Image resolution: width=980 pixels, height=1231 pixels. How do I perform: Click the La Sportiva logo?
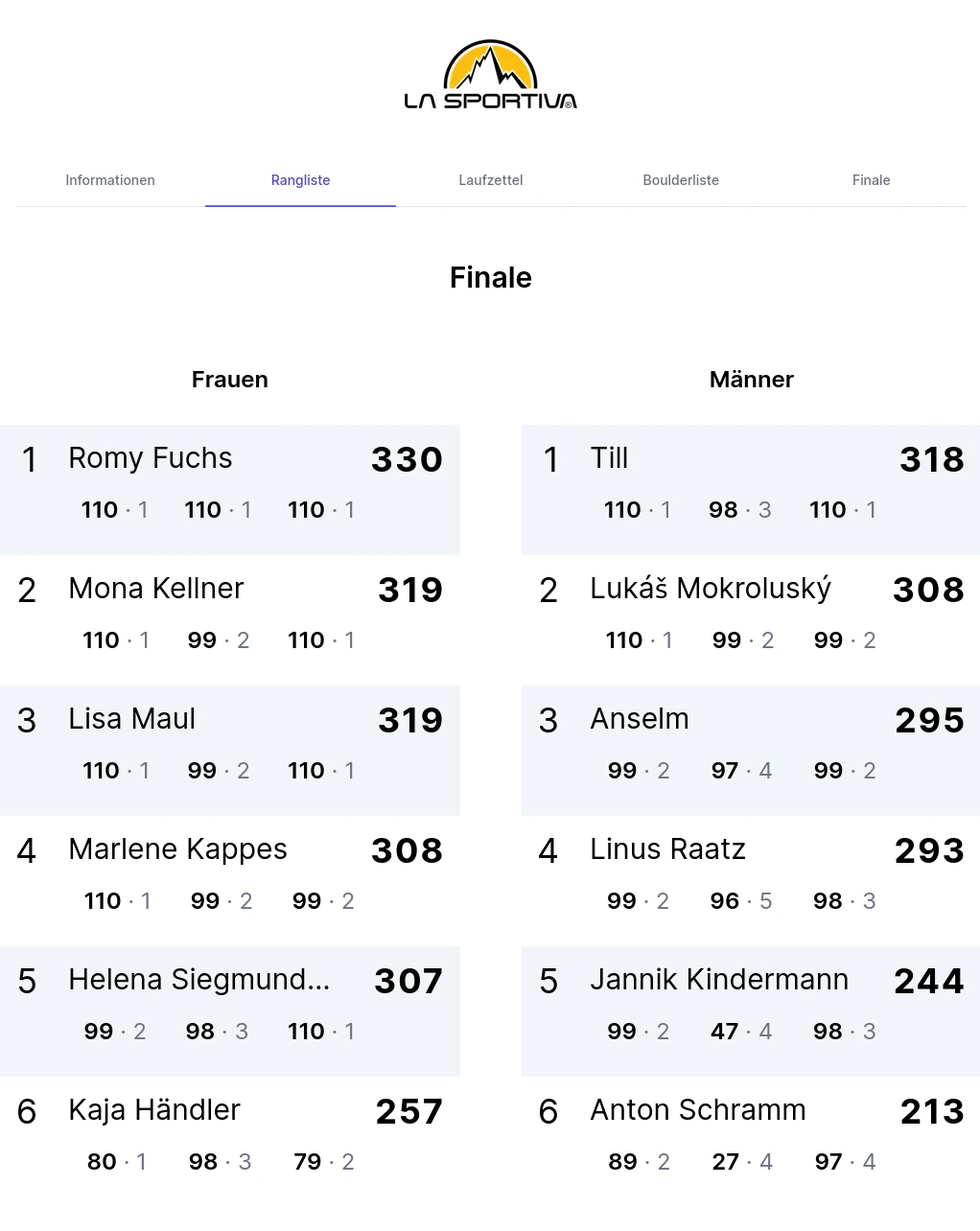(x=490, y=76)
